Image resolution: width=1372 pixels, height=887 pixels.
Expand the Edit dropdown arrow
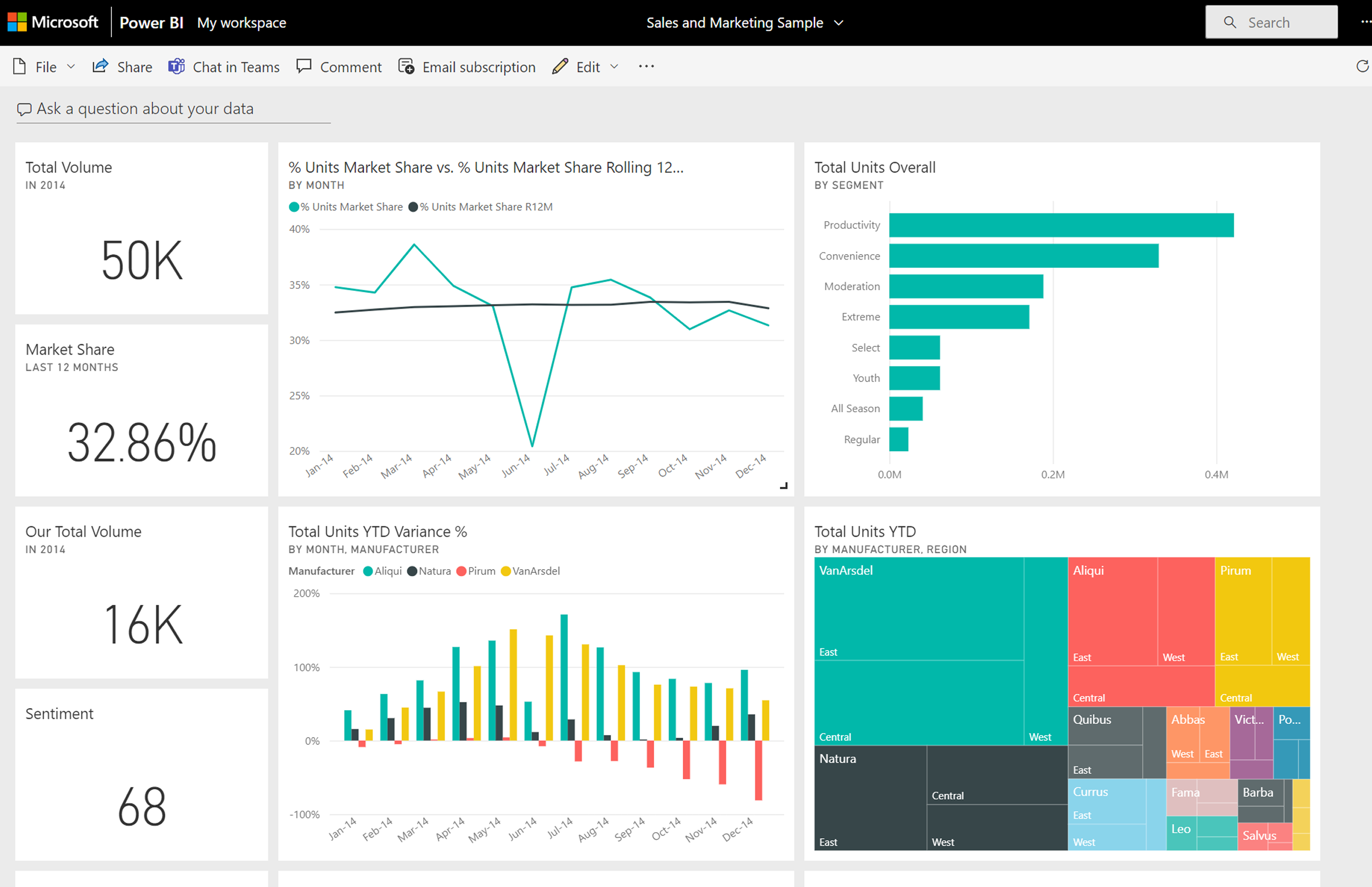coord(614,66)
